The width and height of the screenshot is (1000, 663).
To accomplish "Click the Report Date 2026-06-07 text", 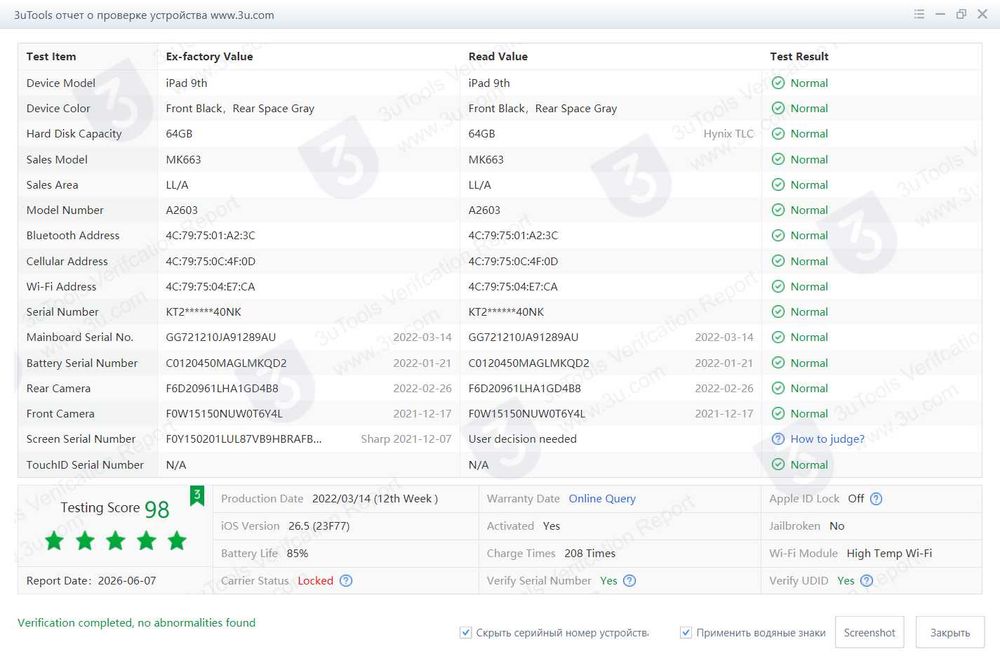I will click(91, 581).
